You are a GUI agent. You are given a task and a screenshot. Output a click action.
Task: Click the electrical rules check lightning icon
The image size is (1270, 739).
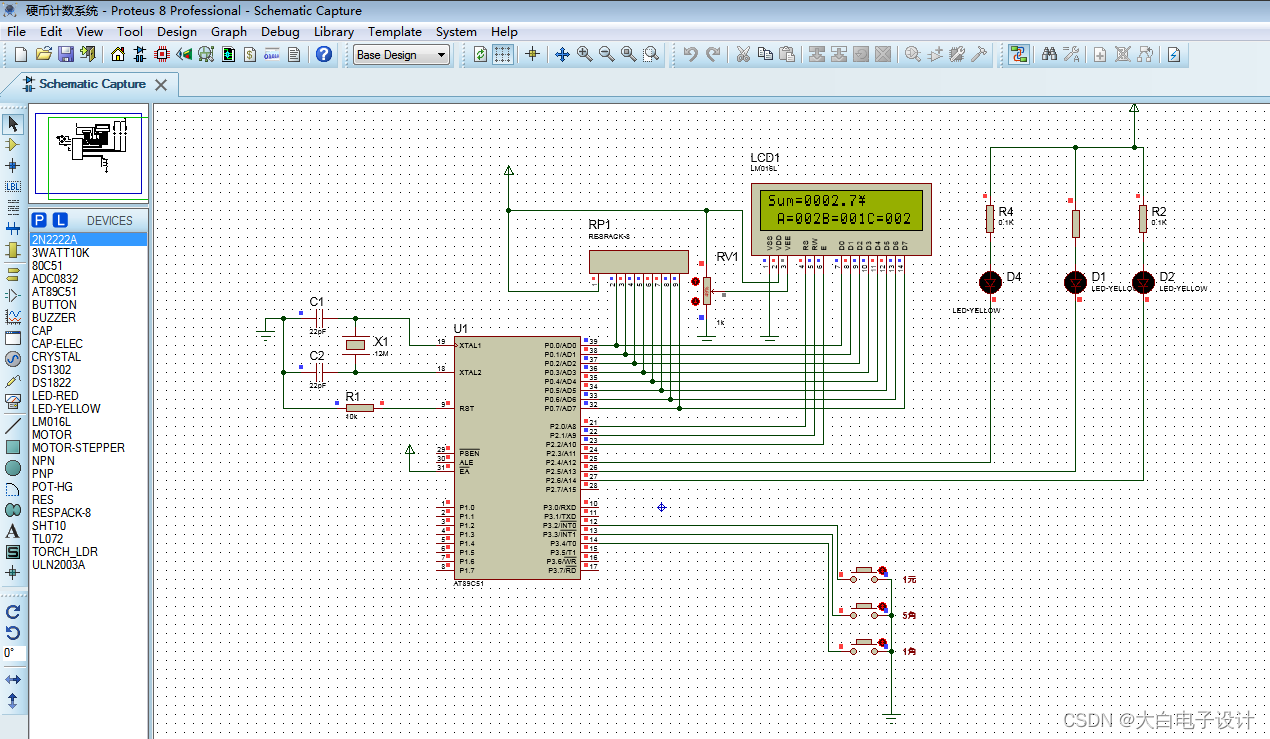(1174, 54)
